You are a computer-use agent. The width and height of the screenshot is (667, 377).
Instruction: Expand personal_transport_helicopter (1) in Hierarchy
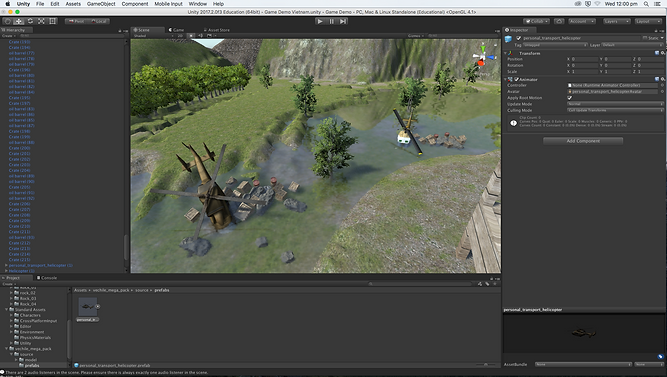pyautogui.click(x=6, y=265)
